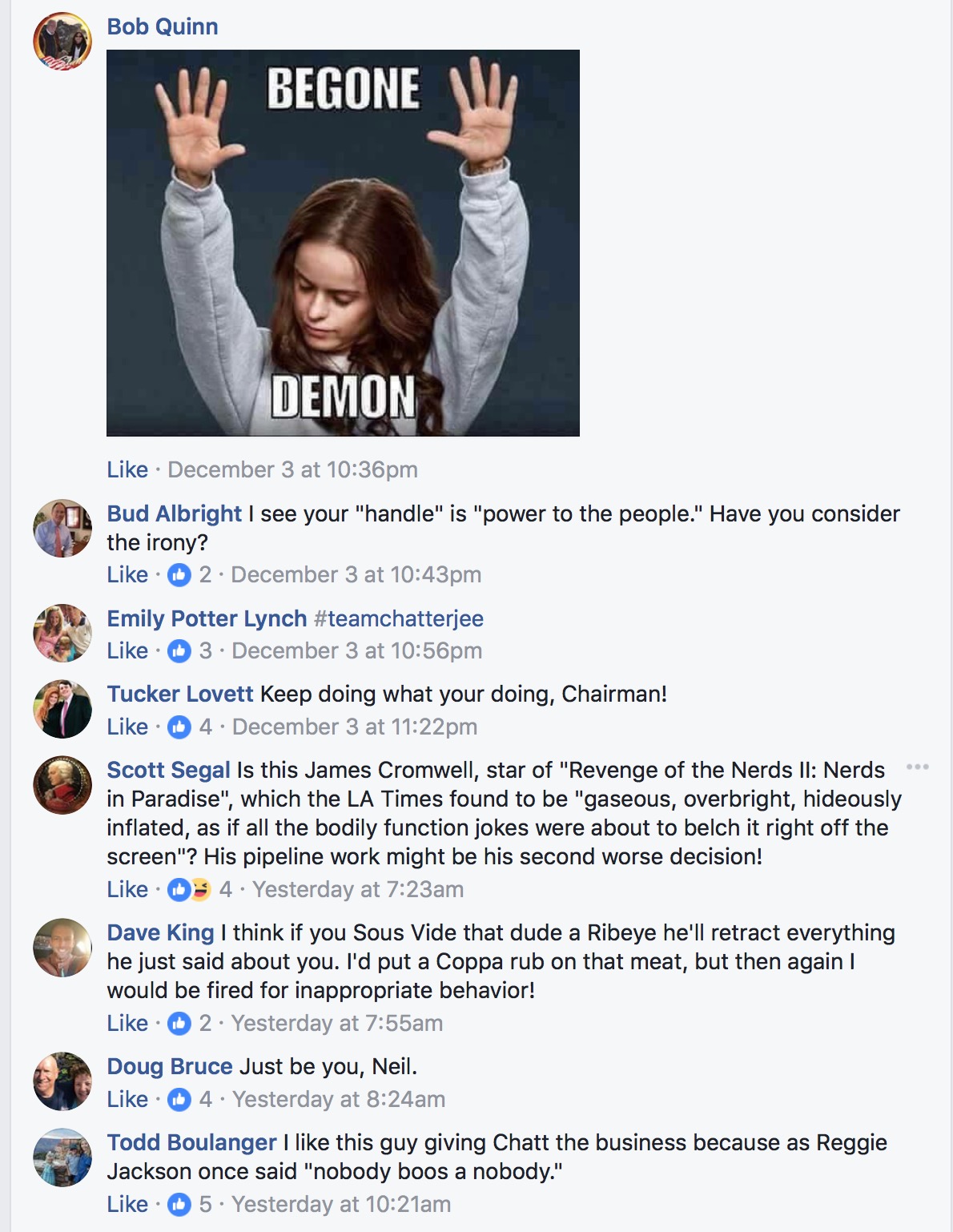Viewport: 953px width, 1232px height.
Task: Click timestamp December 3 at 10:36pm
Action: [x=292, y=469]
